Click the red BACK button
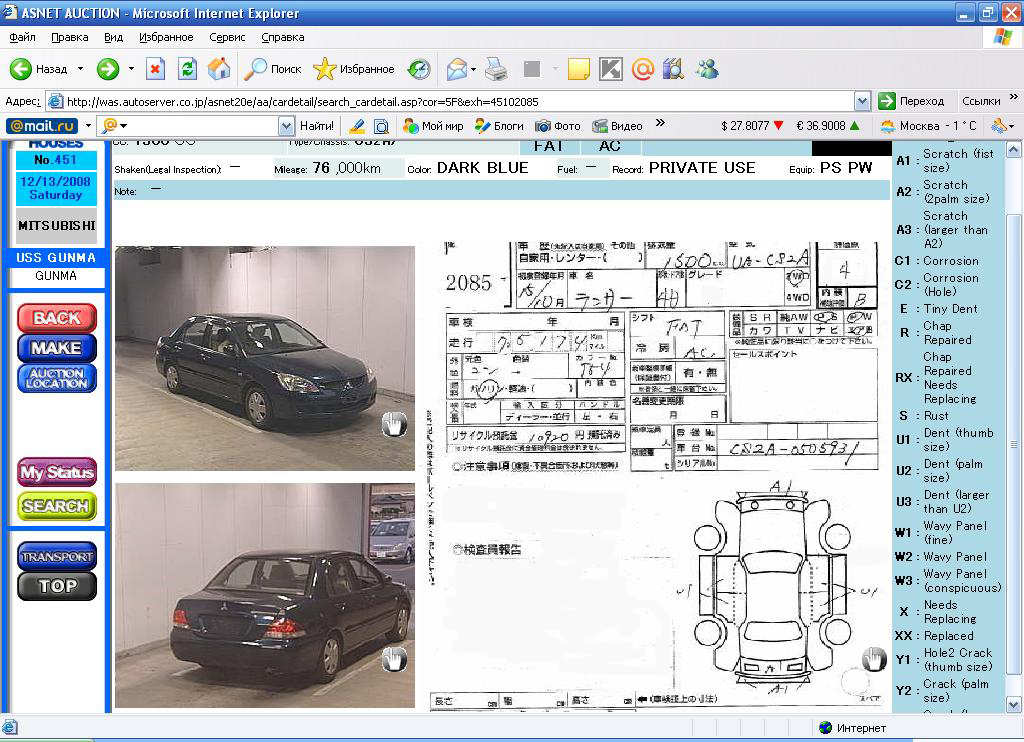The width and height of the screenshot is (1024, 742). click(57, 318)
